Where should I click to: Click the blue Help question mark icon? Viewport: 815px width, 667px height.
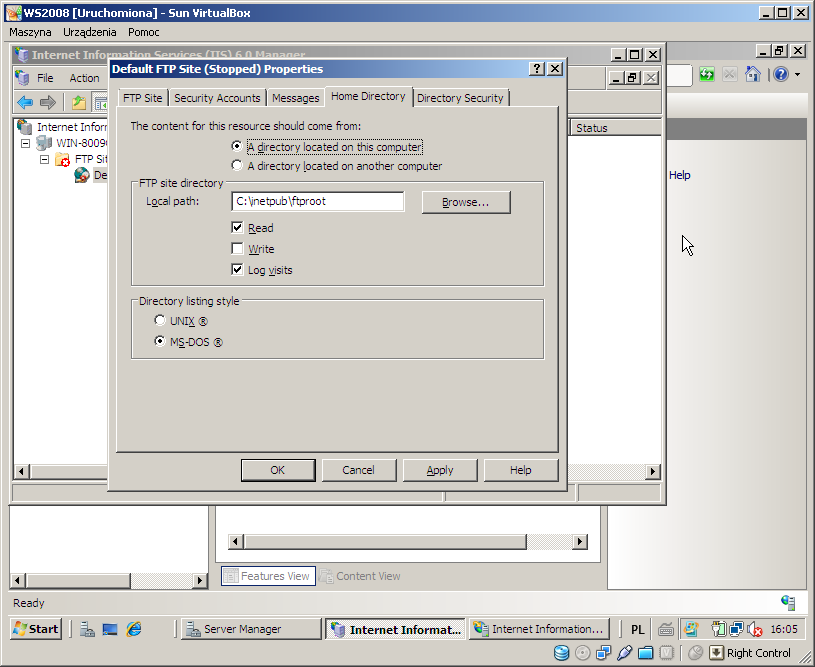click(781, 74)
